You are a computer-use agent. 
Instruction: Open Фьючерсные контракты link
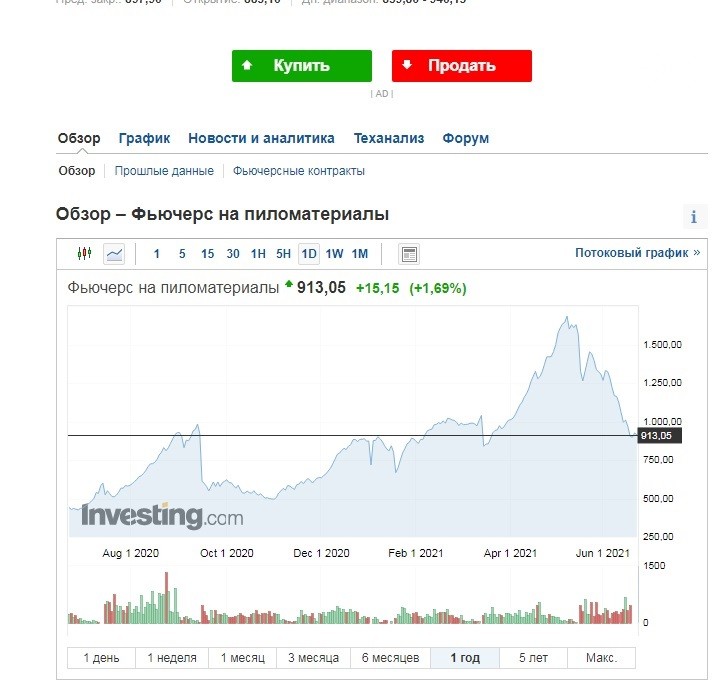[299, 171]
